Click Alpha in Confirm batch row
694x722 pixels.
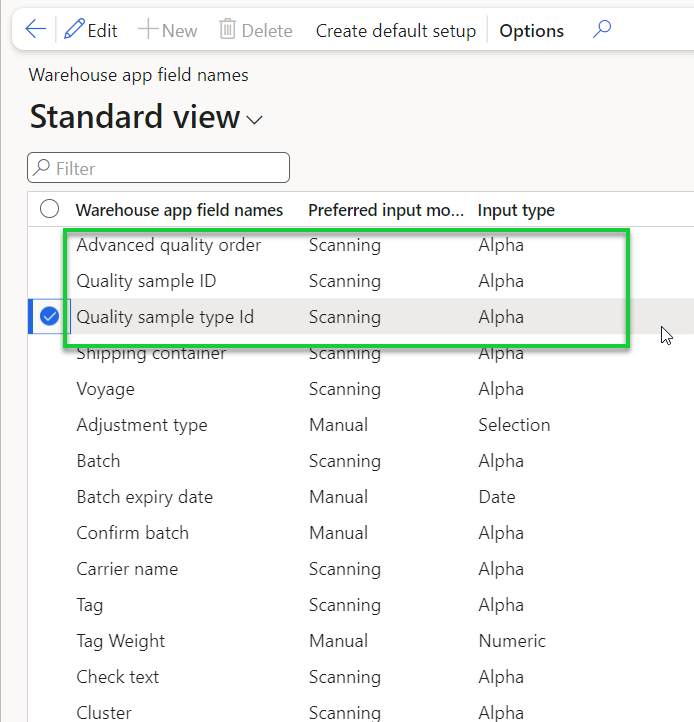click(501, 533)
